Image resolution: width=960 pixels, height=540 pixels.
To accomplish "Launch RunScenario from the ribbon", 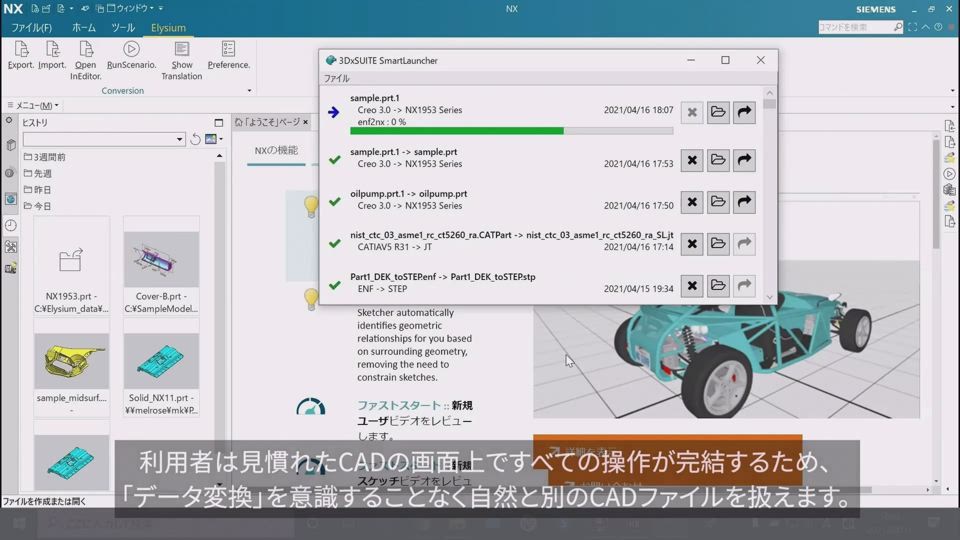I will click(x=131, y=54).
